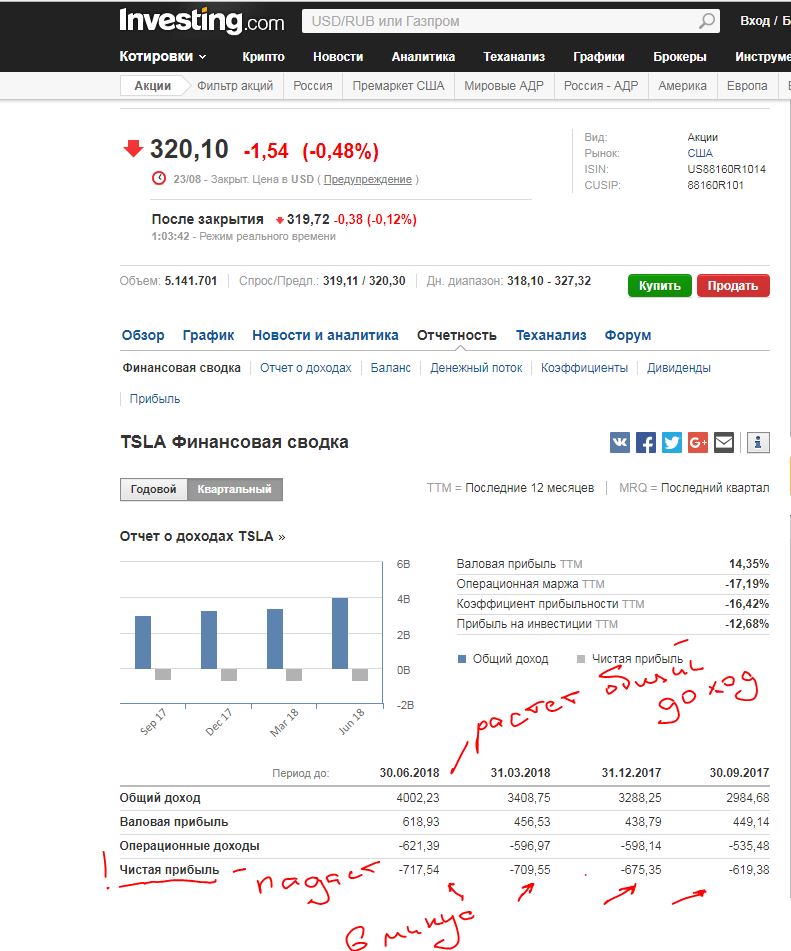Click the red down arrow beside the 320,10 price

(x=133, y=148)
